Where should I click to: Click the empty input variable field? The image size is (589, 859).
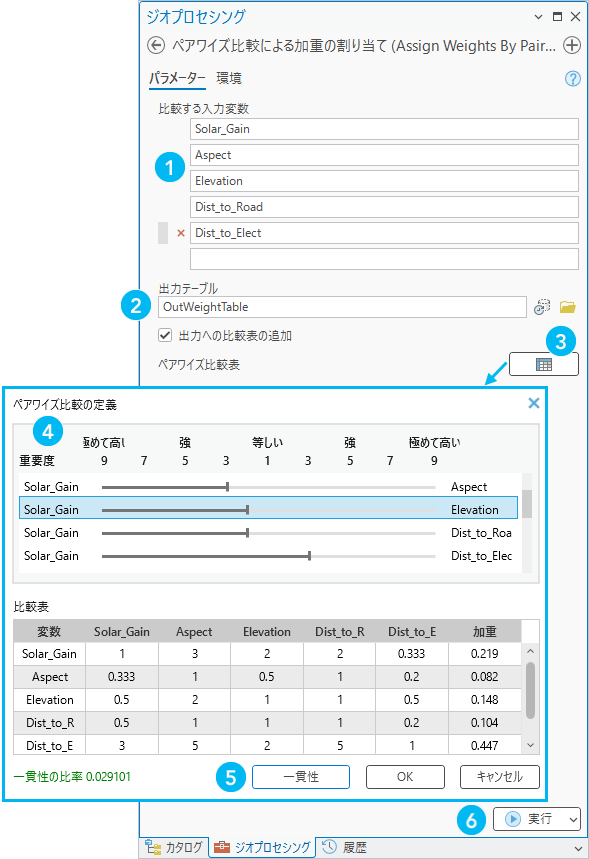click(x=384, y=259)
